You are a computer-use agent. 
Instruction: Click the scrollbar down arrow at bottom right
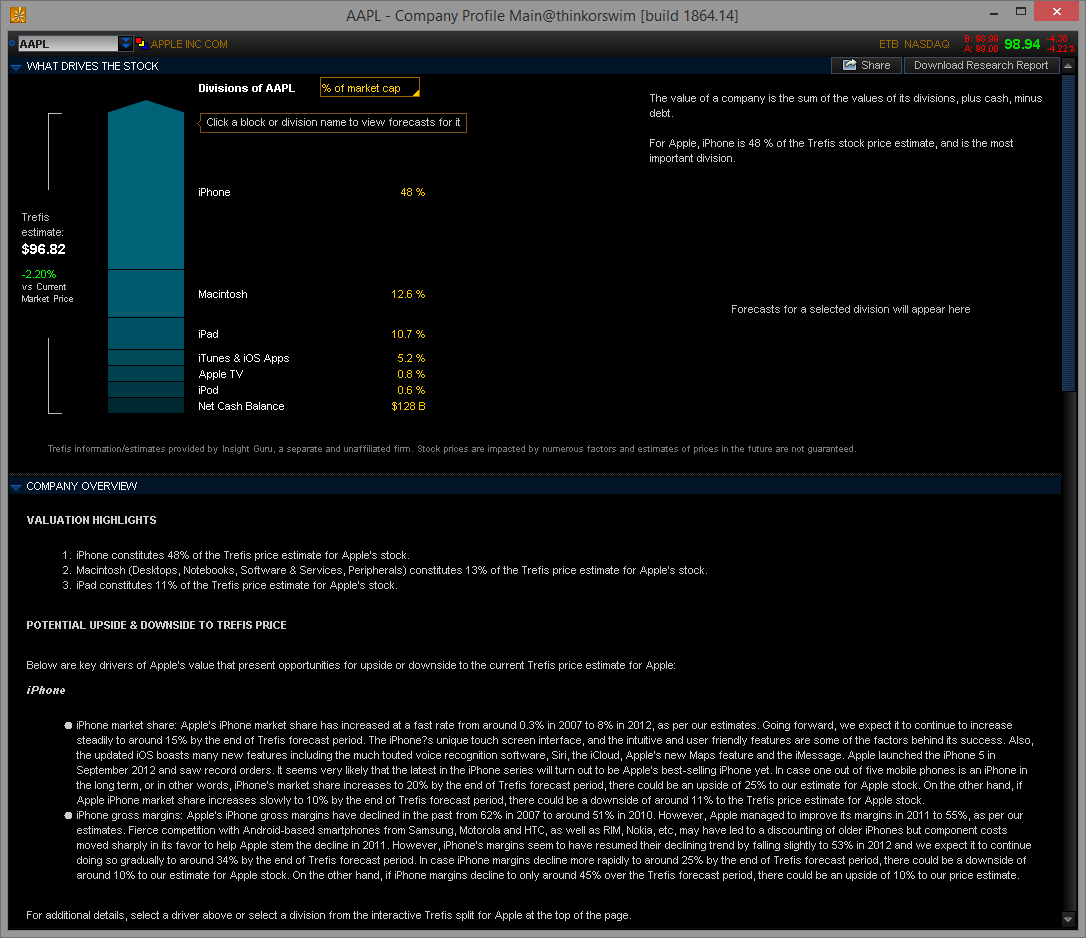1068,919
